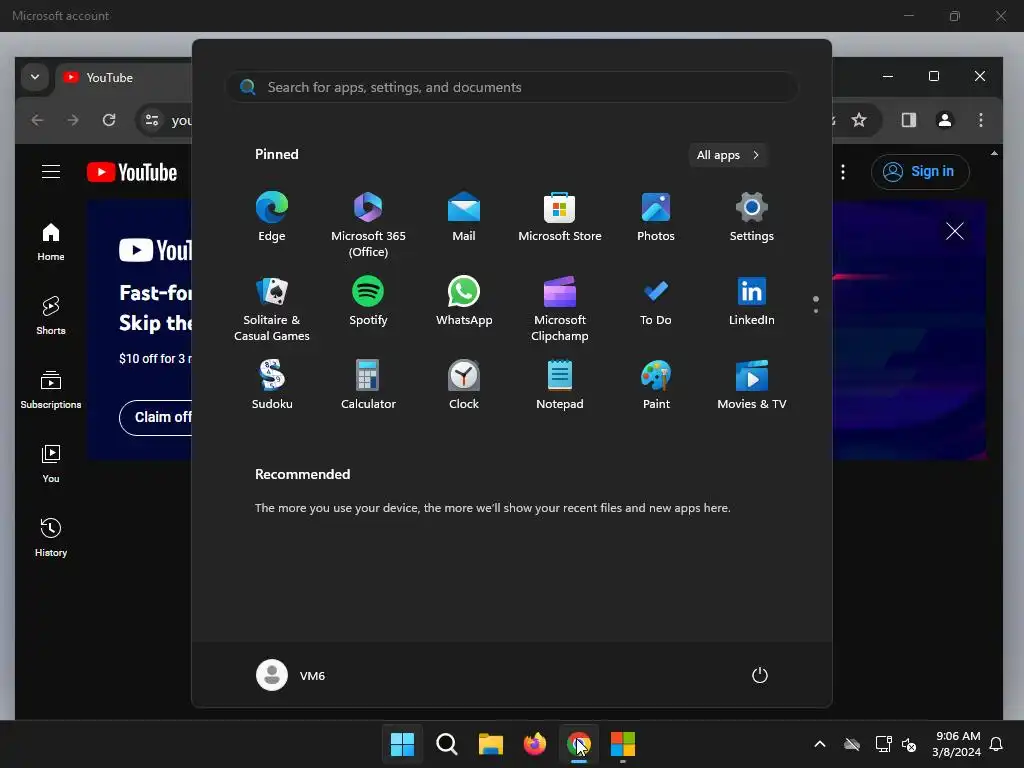Viewport: 1024px width, 768px height.
Task: Reload the YouTube page
Action: [x=109, y=120]
